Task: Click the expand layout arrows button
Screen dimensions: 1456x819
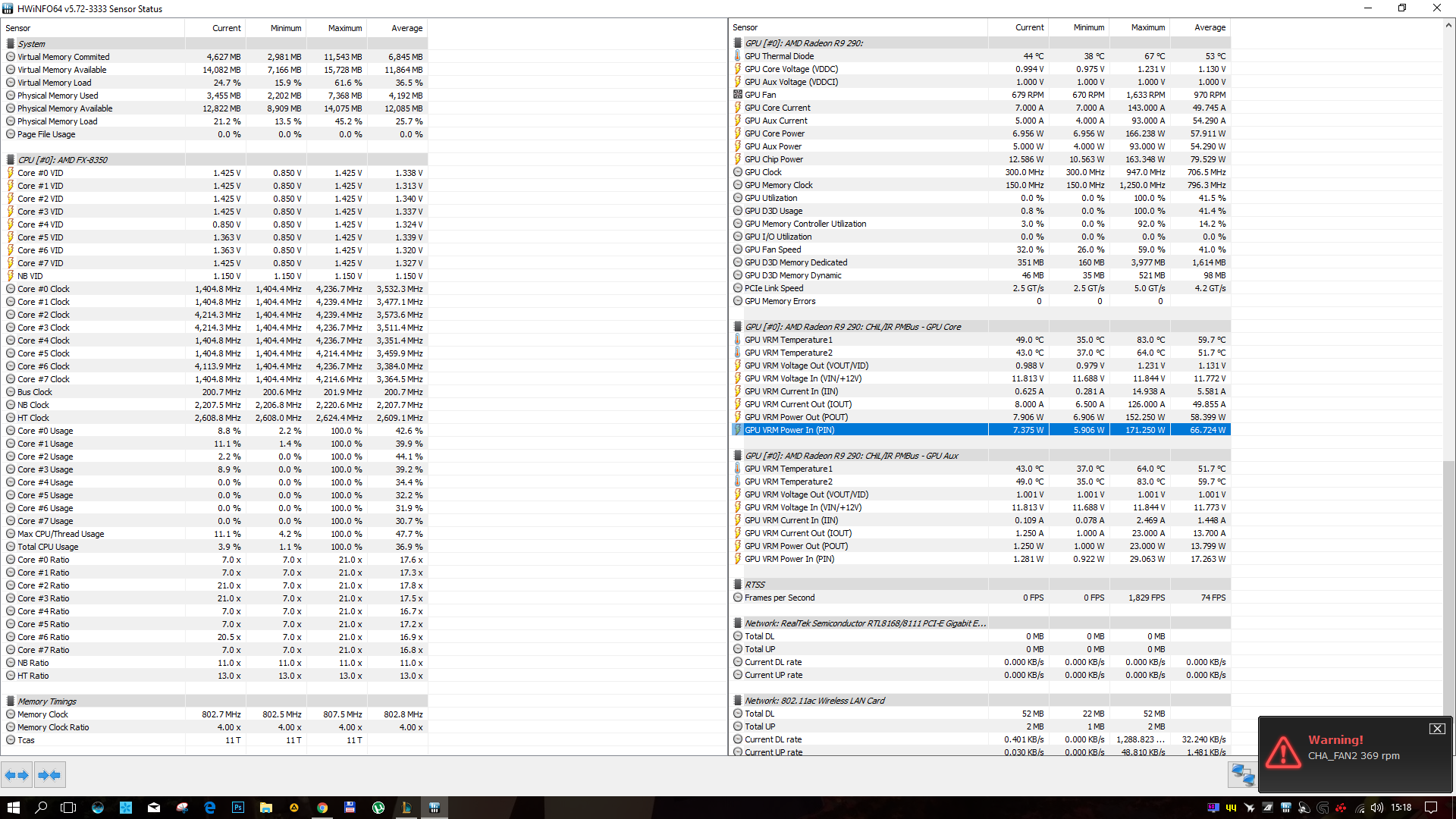Action: pyautogui.click(x=17, y=775)
